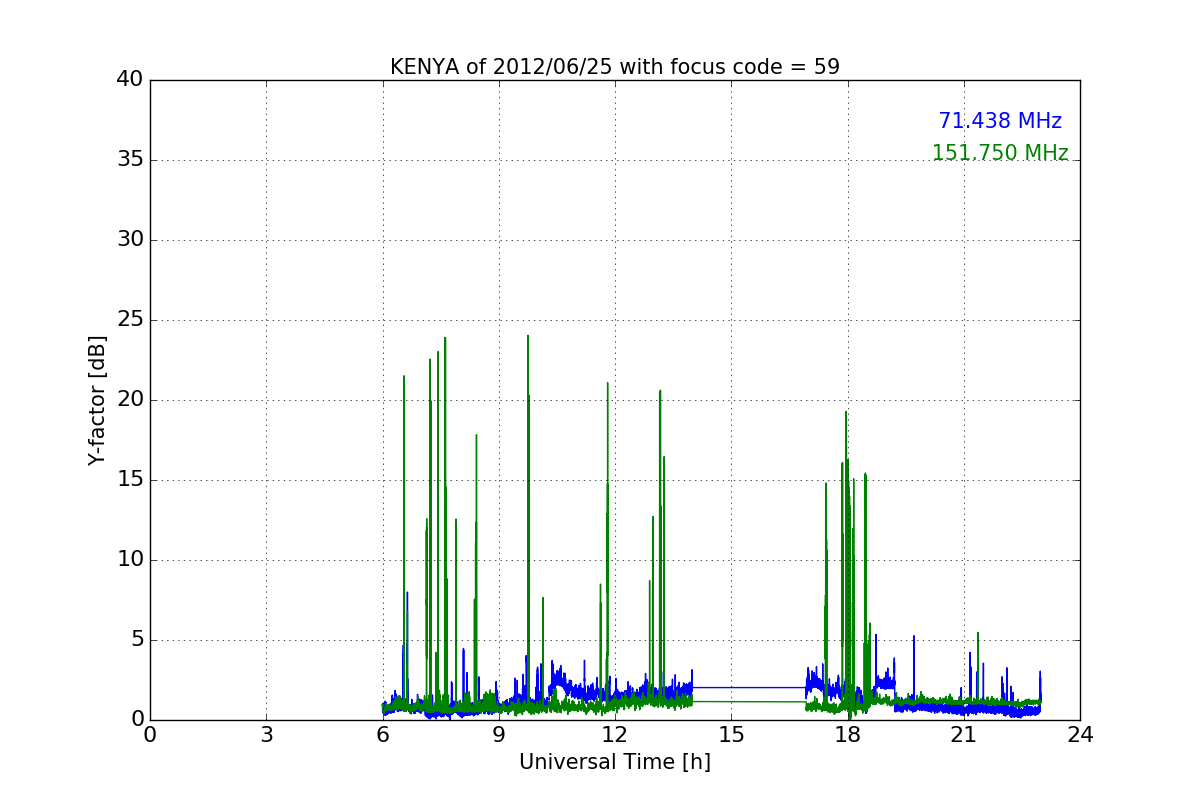The height and width of the screenshot is (800, 1200).
Task: Click the x-axis tick label 15
Action: click(x=731, y=735)
